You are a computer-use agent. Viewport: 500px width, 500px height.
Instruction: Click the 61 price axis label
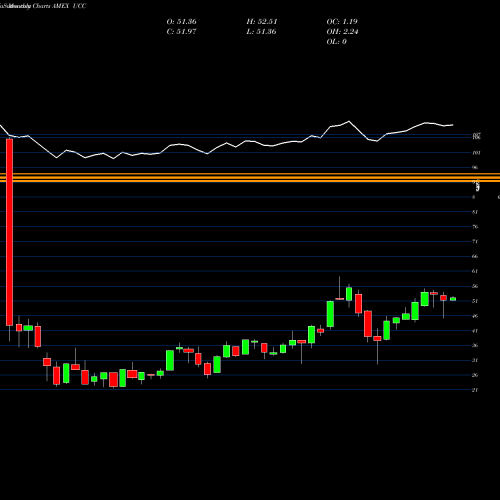click(x=475, y=271)
